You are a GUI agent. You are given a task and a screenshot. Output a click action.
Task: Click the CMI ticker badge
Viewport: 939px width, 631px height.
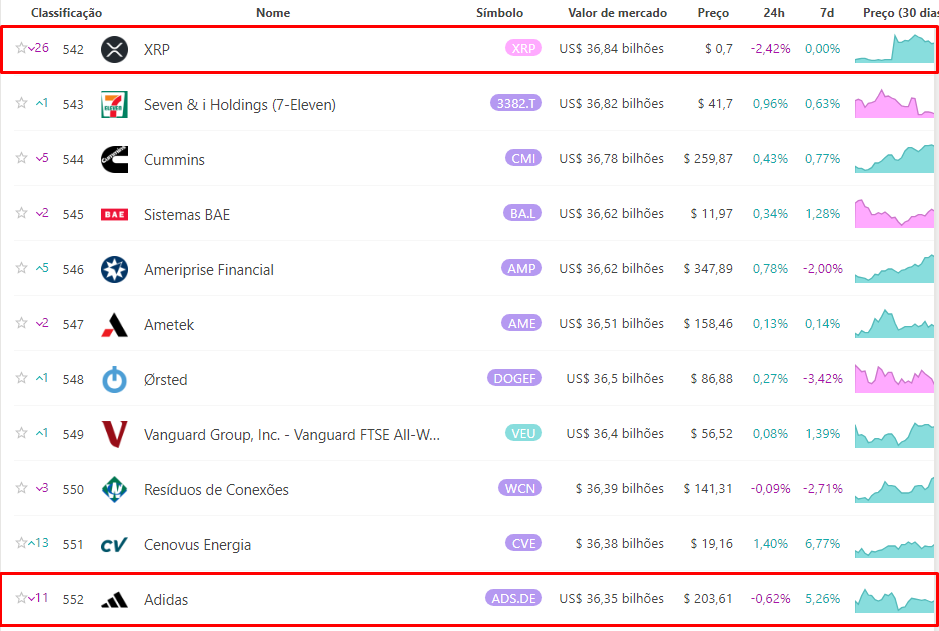523,158
